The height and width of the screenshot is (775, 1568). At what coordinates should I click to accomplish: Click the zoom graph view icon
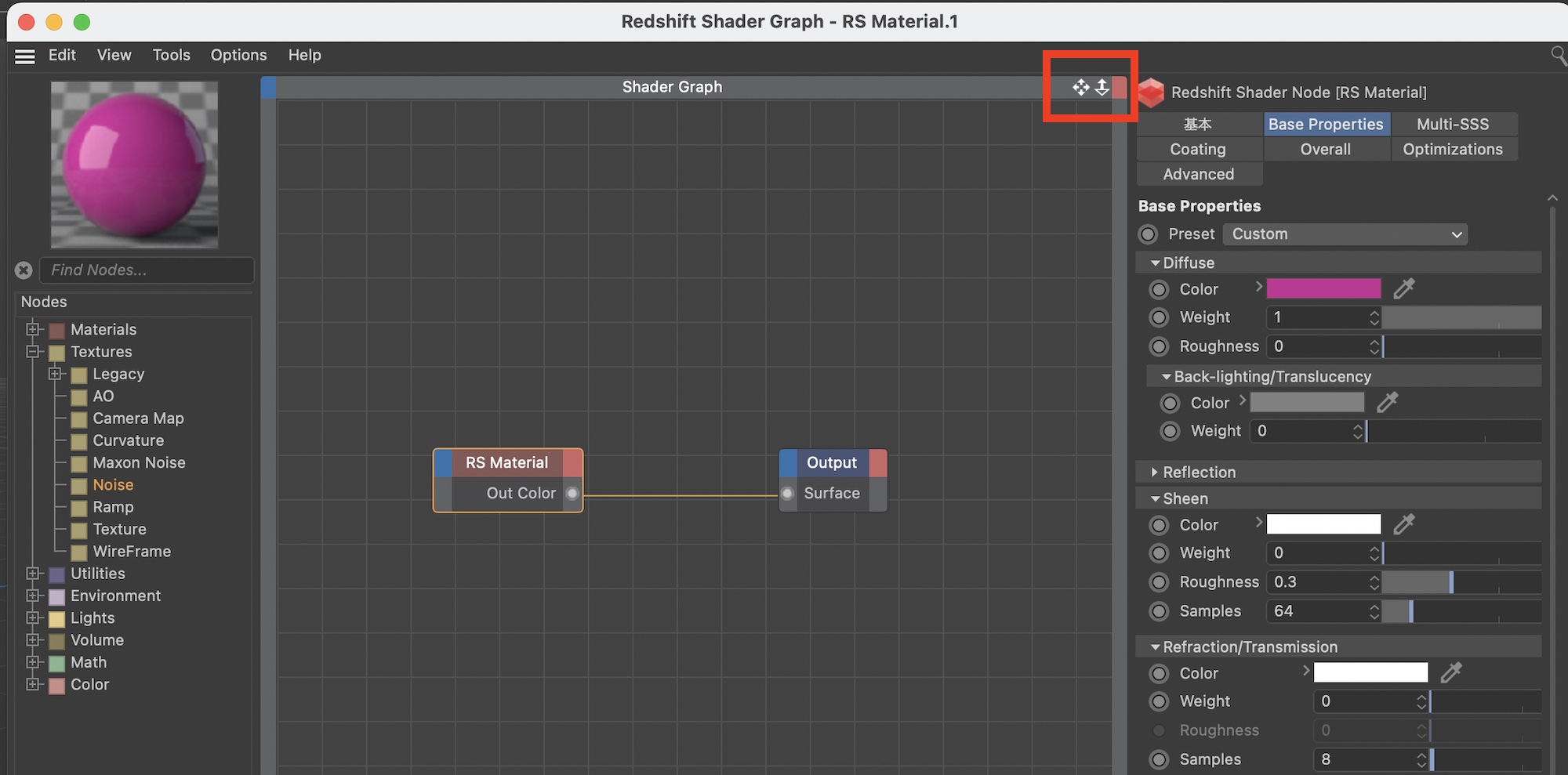click(1102, 87)
